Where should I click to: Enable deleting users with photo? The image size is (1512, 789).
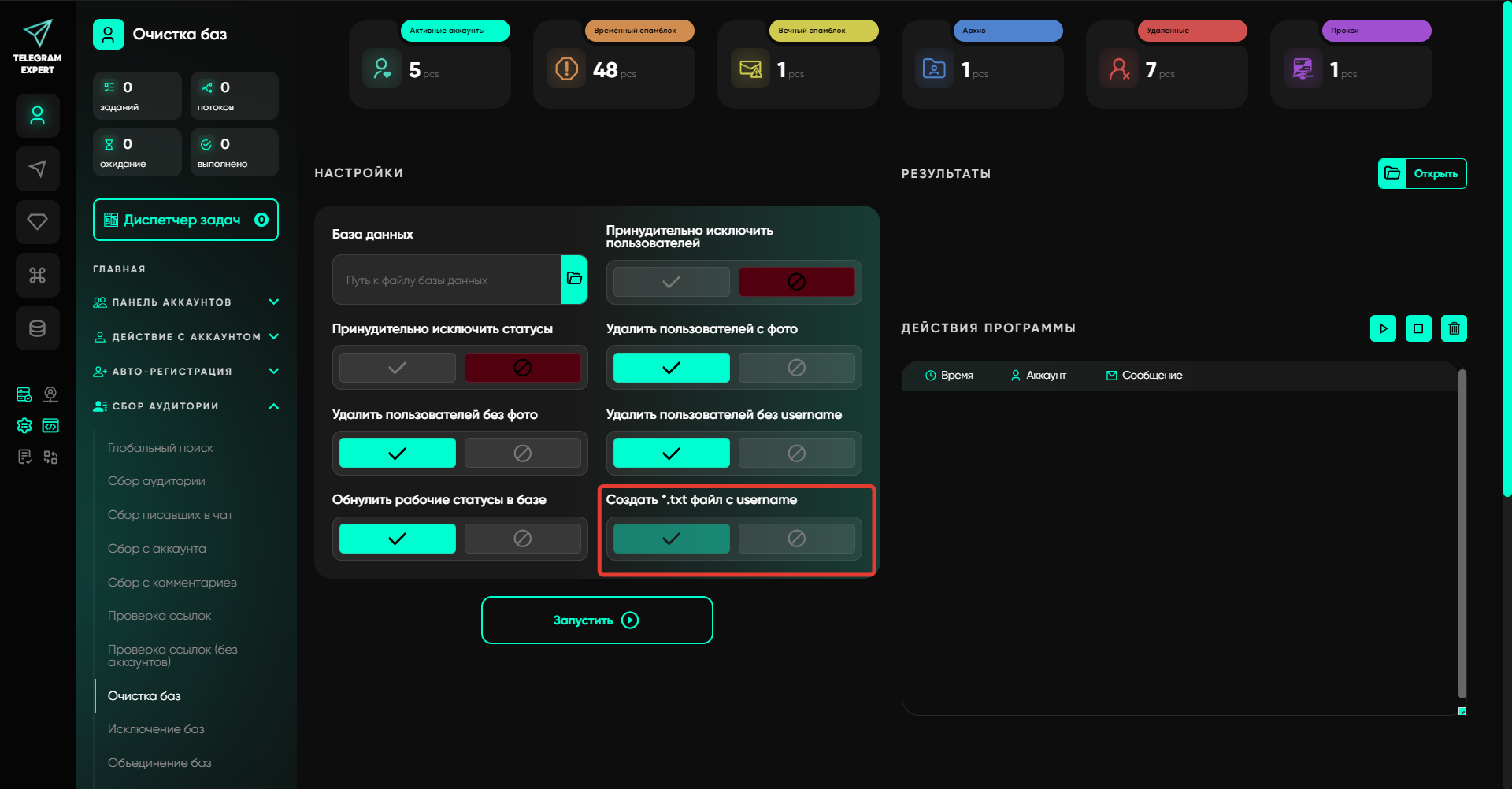(671, 368)
